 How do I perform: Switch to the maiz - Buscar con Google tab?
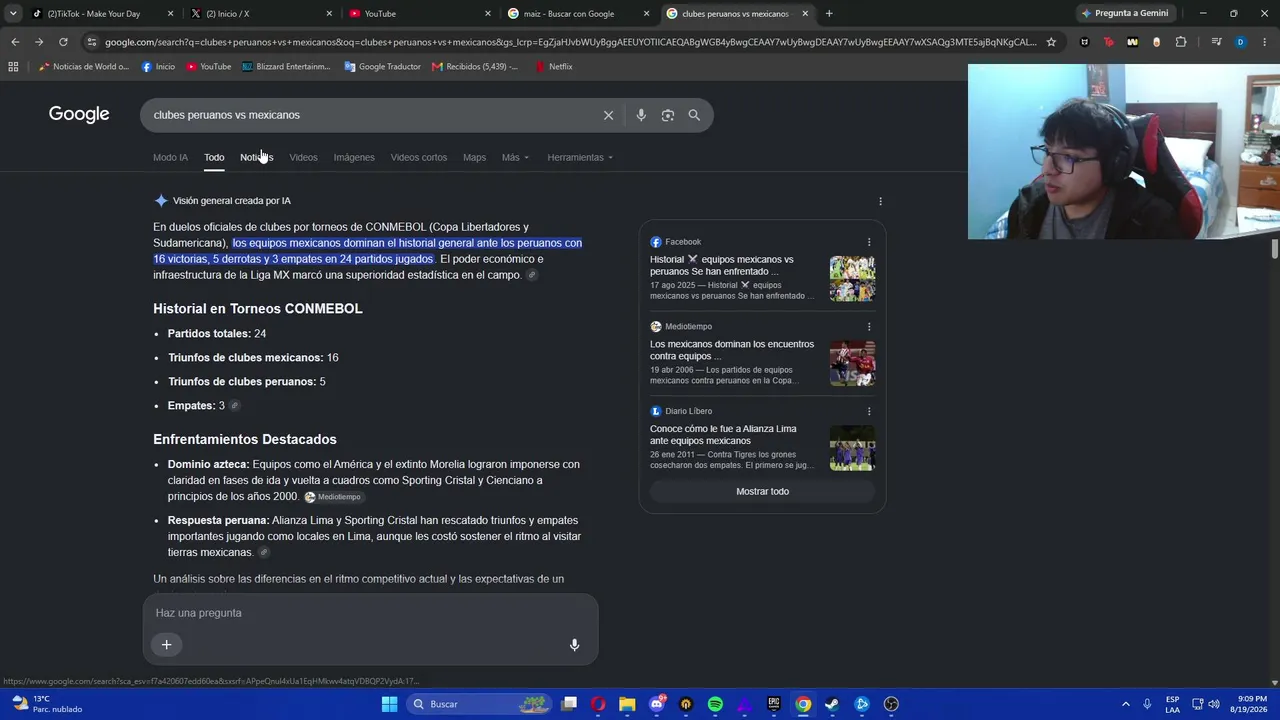pos(578,14)
